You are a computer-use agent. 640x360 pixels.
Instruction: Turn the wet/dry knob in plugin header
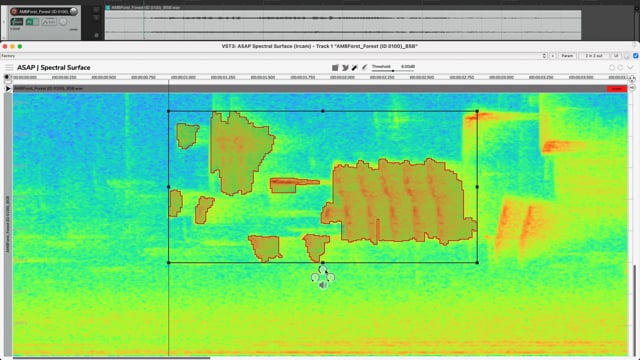627,56
